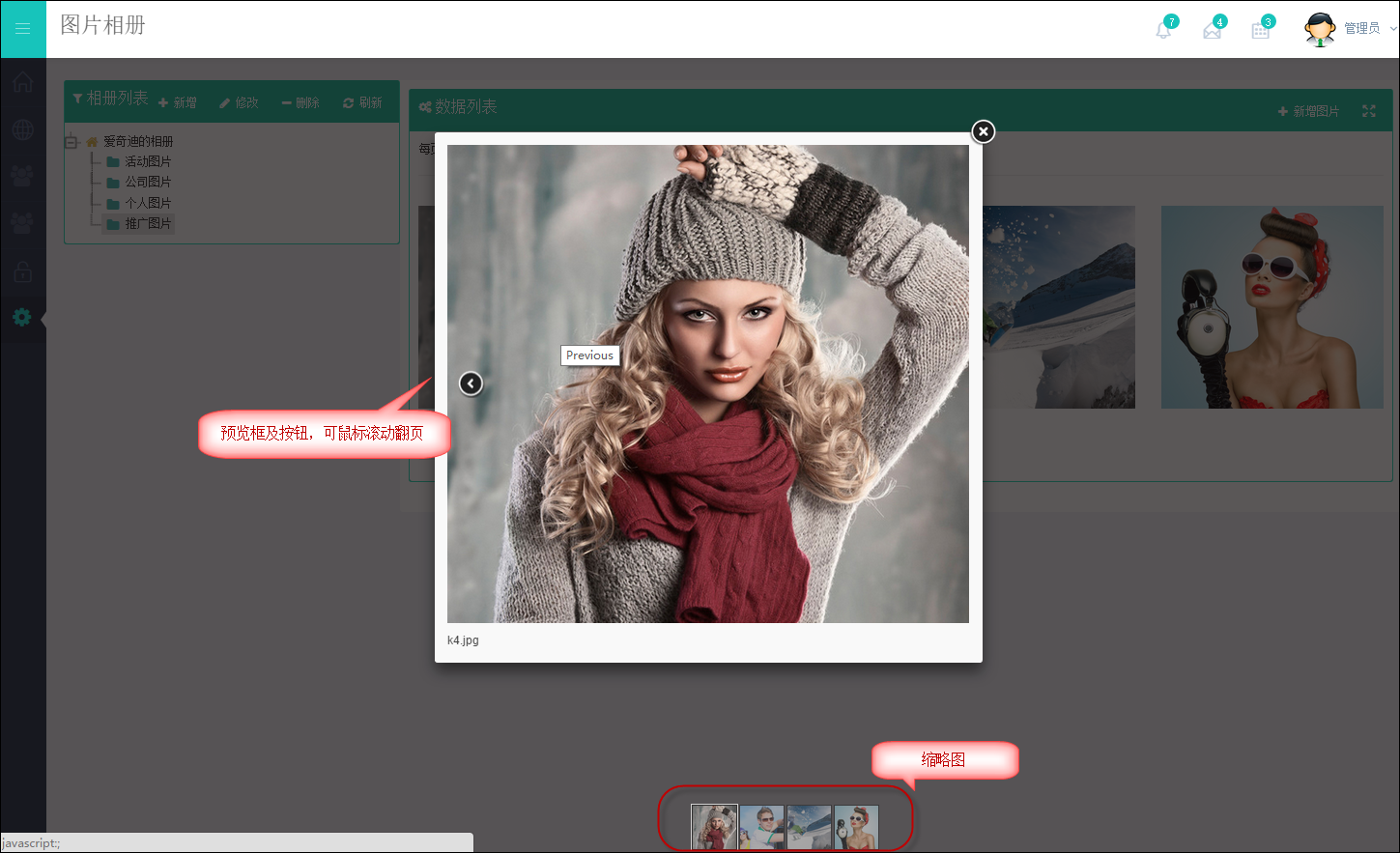Click the administrator avatar picture
Image resolution: width=1400 pixels, height=853 pixels.
[x=1320, y=29]
